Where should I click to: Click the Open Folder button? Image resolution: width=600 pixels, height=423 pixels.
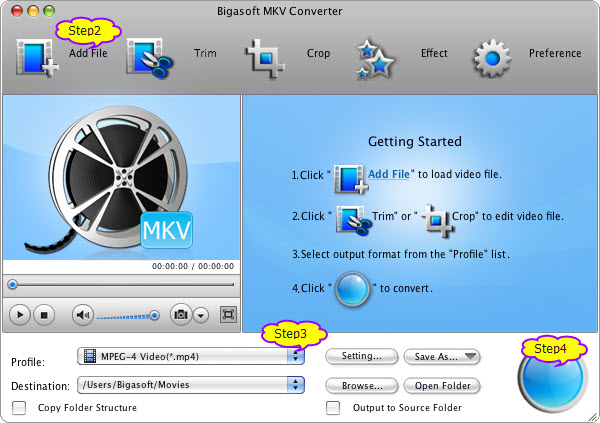click(442, 386)
